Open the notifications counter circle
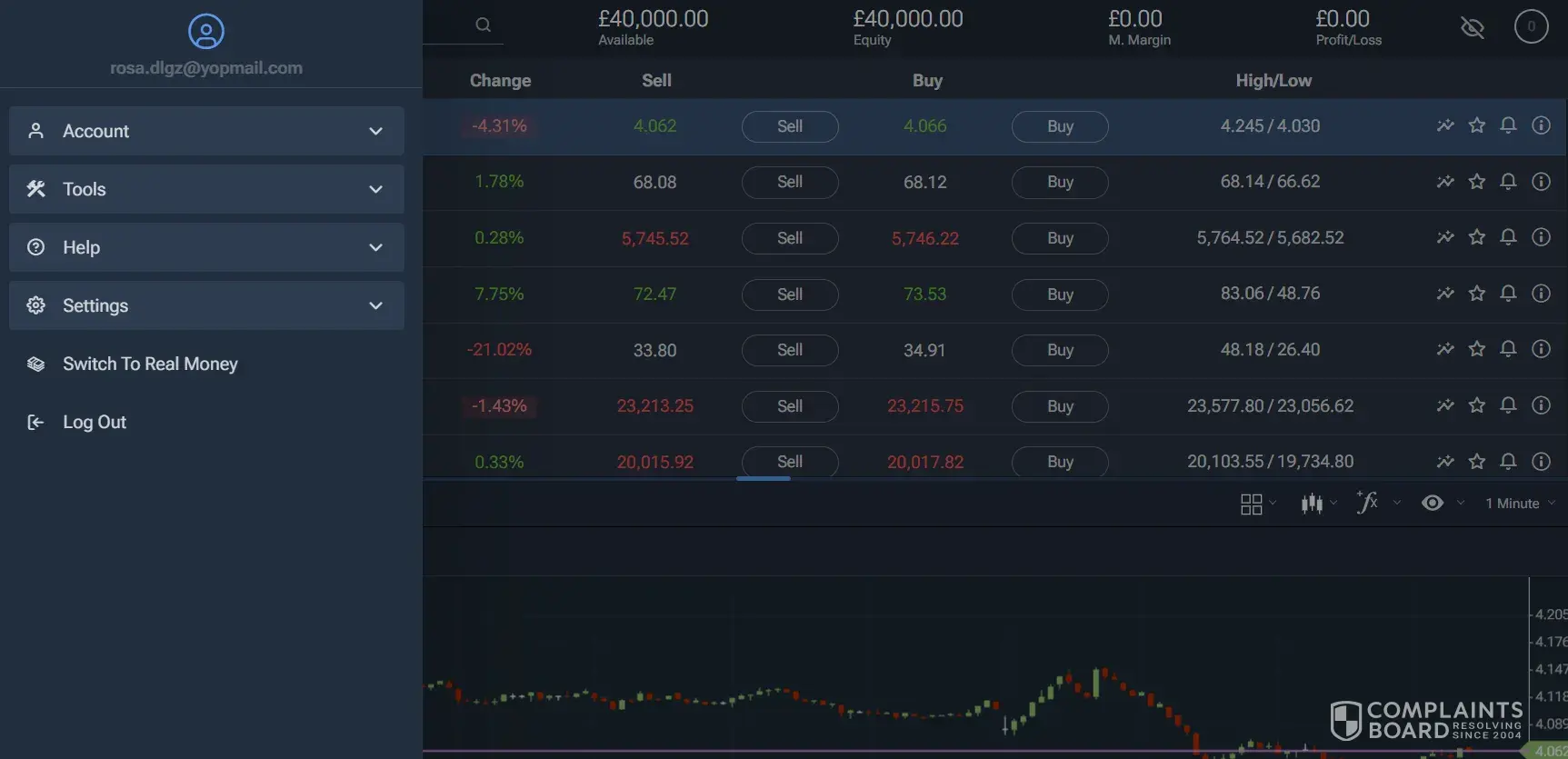This screenshot has height=759, width=1568. point(1531,26)
